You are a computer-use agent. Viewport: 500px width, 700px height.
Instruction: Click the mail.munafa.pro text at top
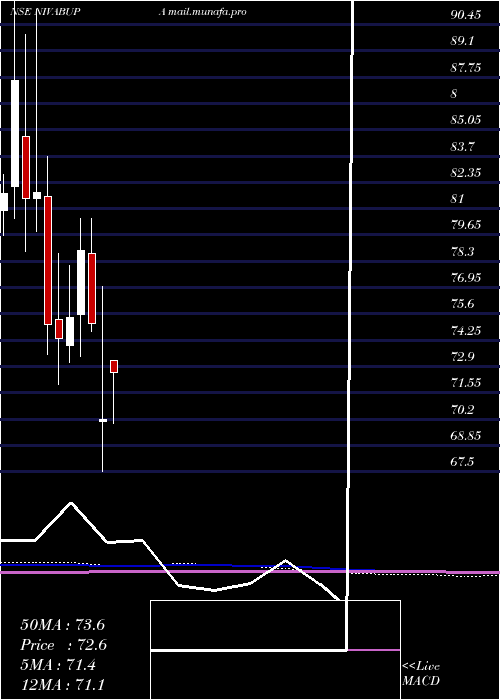point(208,12)
